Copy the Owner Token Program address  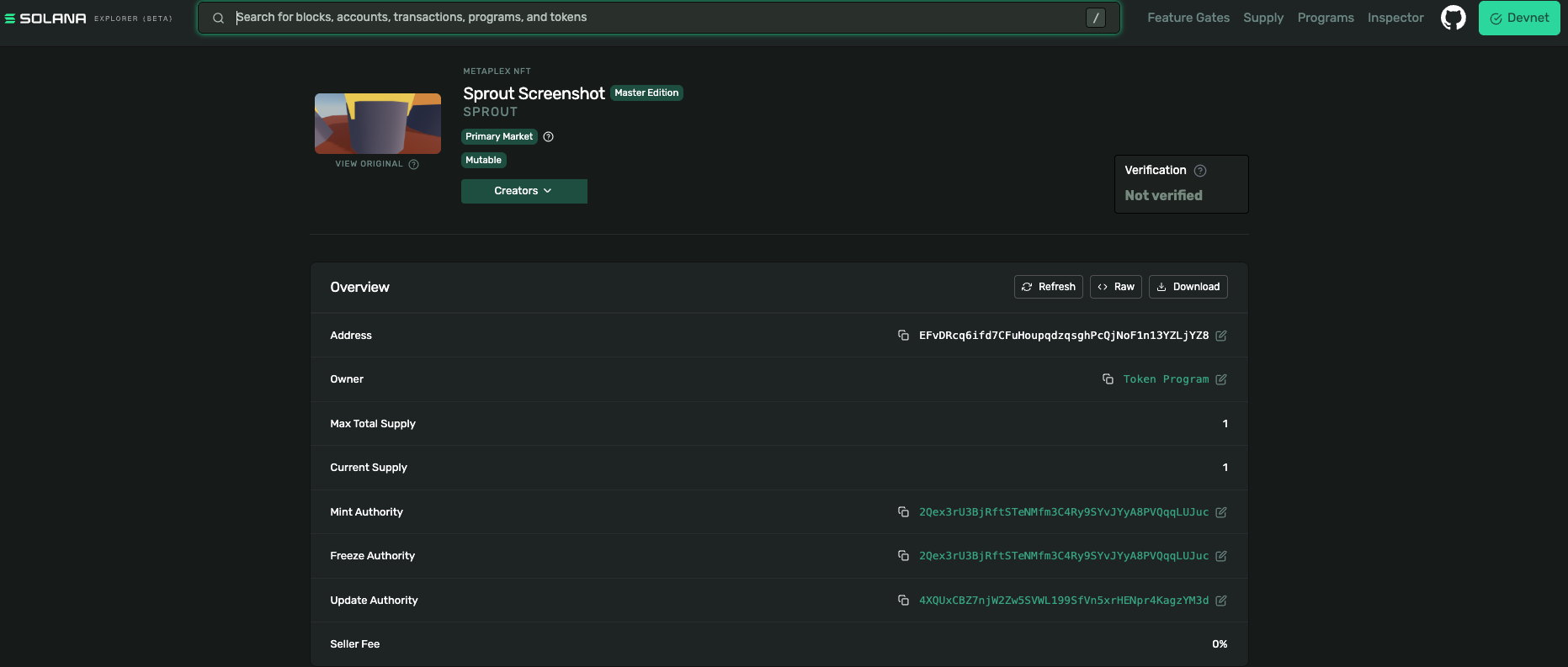pyautogui.click(x=1108, y=379)
